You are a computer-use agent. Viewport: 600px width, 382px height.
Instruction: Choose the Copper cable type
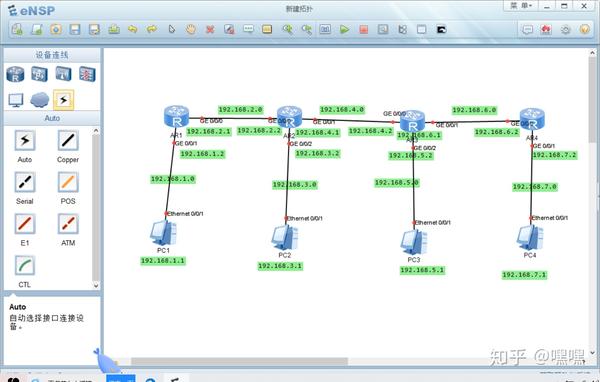(68, 140)
